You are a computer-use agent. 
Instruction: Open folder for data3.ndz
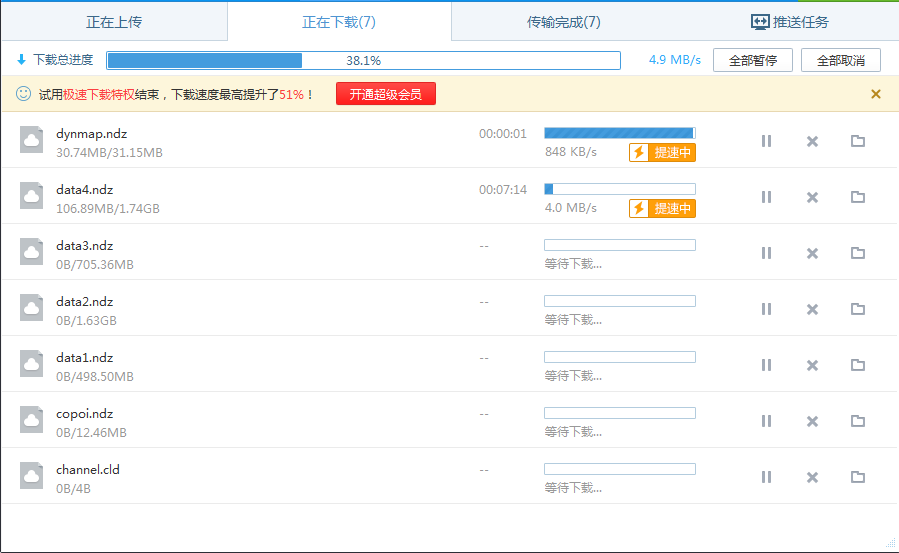pos(857,253)
